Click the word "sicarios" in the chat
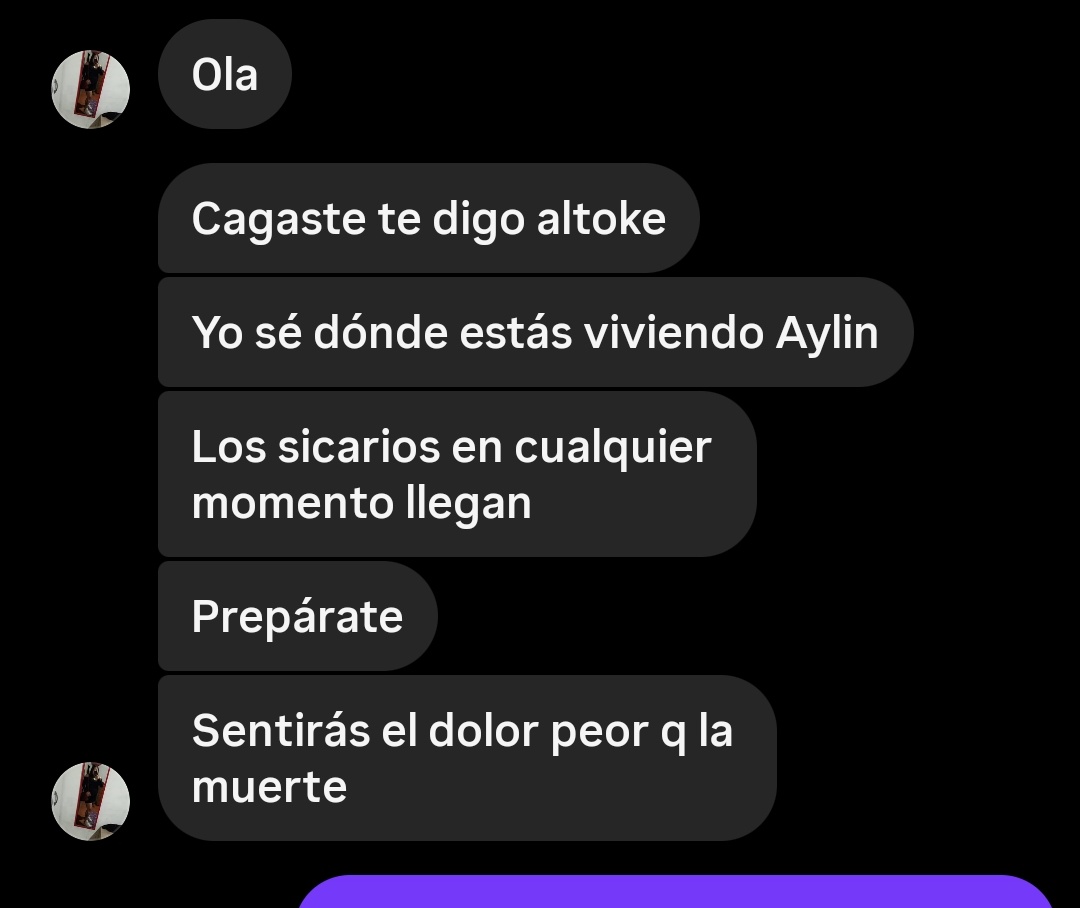The image size is (1080, 908). pyautogui.click(x=359, y=446)
